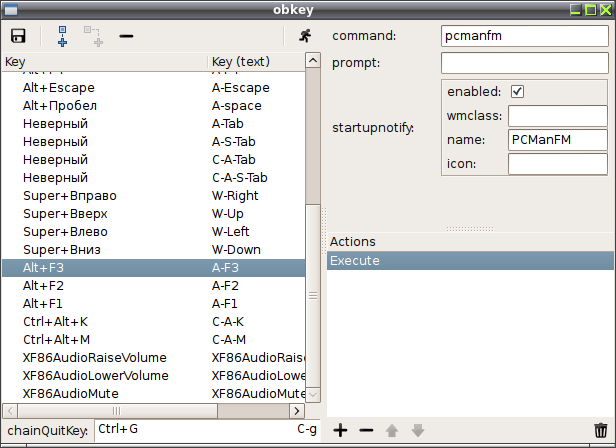Click the horizontal scrollbar left arrow
616x448 pixels.
coord(10,411)
